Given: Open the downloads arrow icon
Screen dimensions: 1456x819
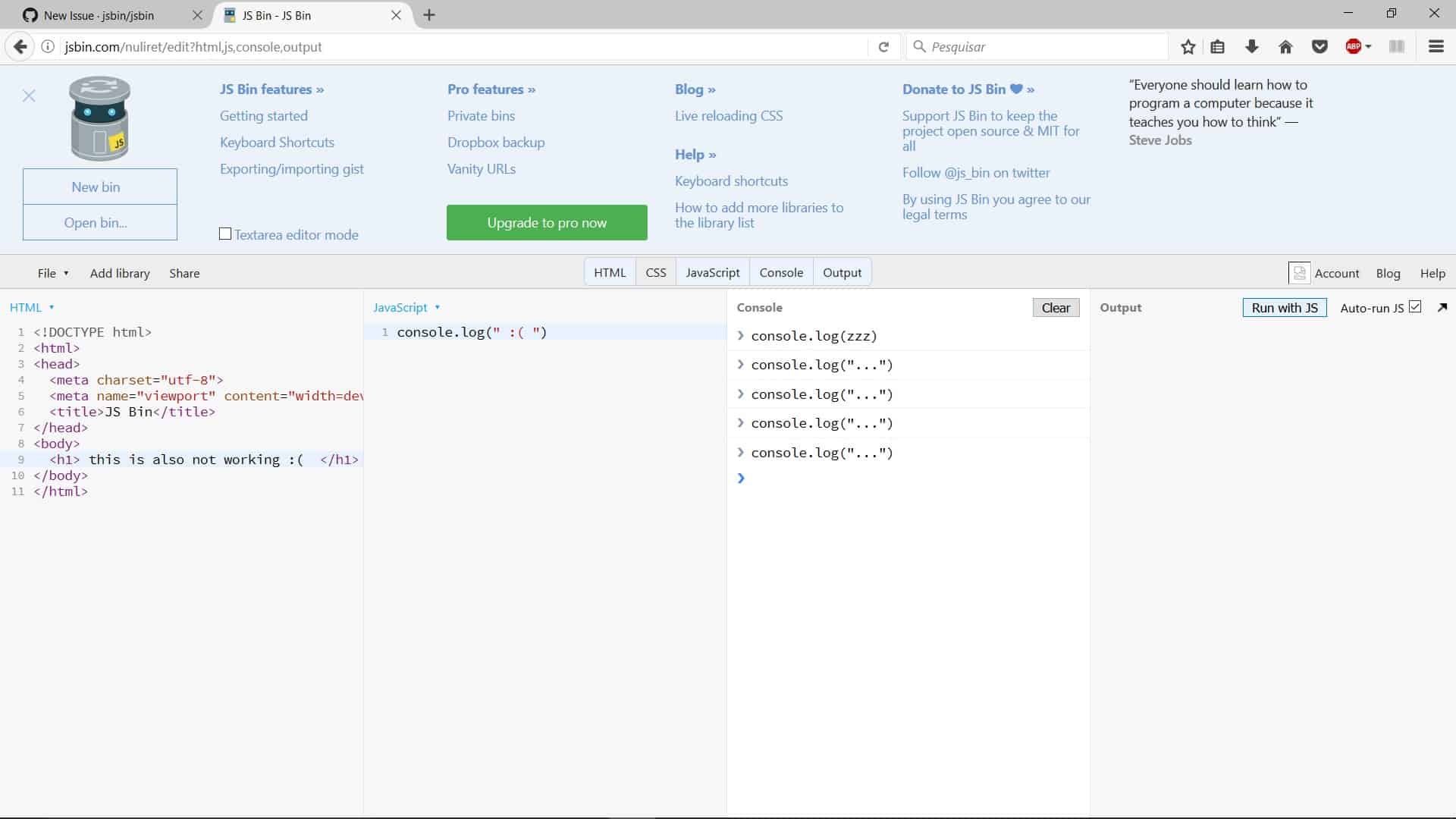Looking at the screenshot, I should pyautogui.click(x=1252, y=47).
